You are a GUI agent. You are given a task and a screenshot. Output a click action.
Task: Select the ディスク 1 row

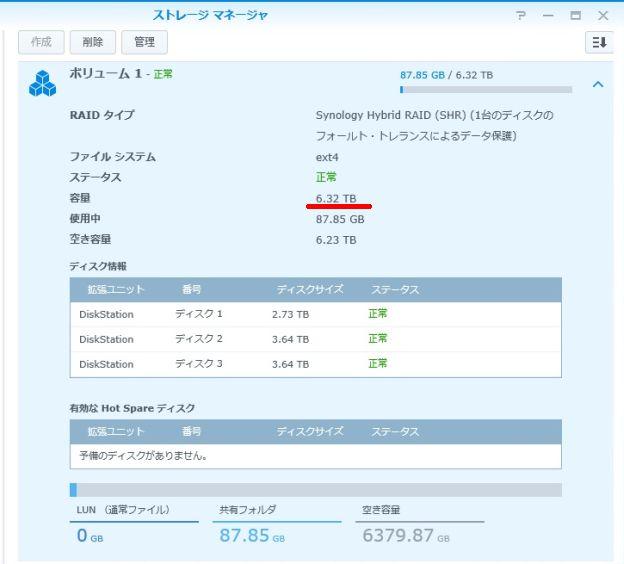point(316,314)
